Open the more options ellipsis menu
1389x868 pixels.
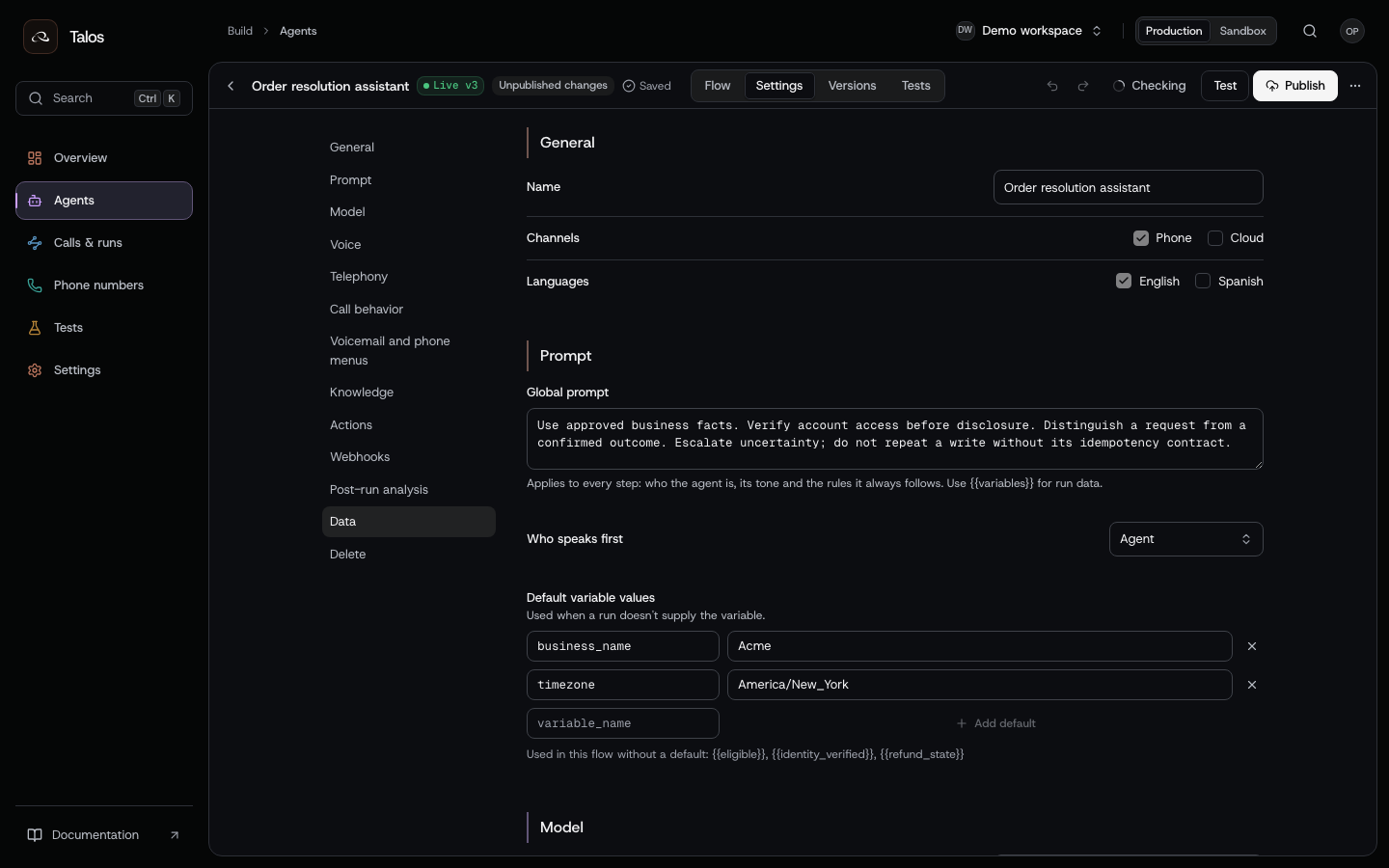point(1355,86)
